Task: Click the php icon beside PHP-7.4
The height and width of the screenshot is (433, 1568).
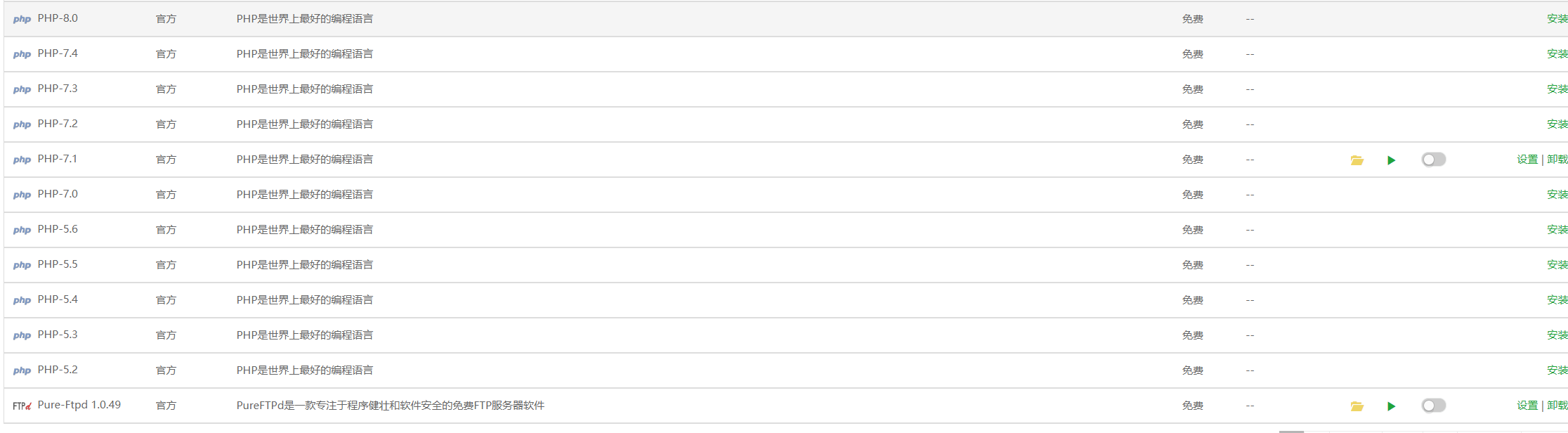Action: (22, 54)
